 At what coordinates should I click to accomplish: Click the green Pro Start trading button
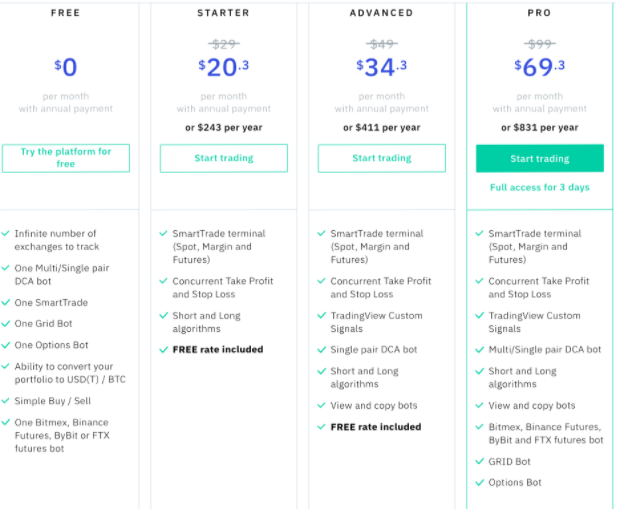point(539,158)
